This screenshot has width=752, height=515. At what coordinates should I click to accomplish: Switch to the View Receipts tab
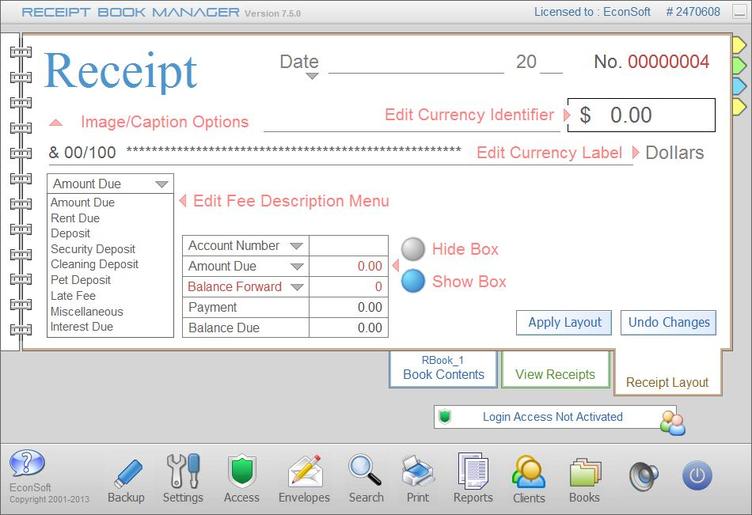(555, 374)
